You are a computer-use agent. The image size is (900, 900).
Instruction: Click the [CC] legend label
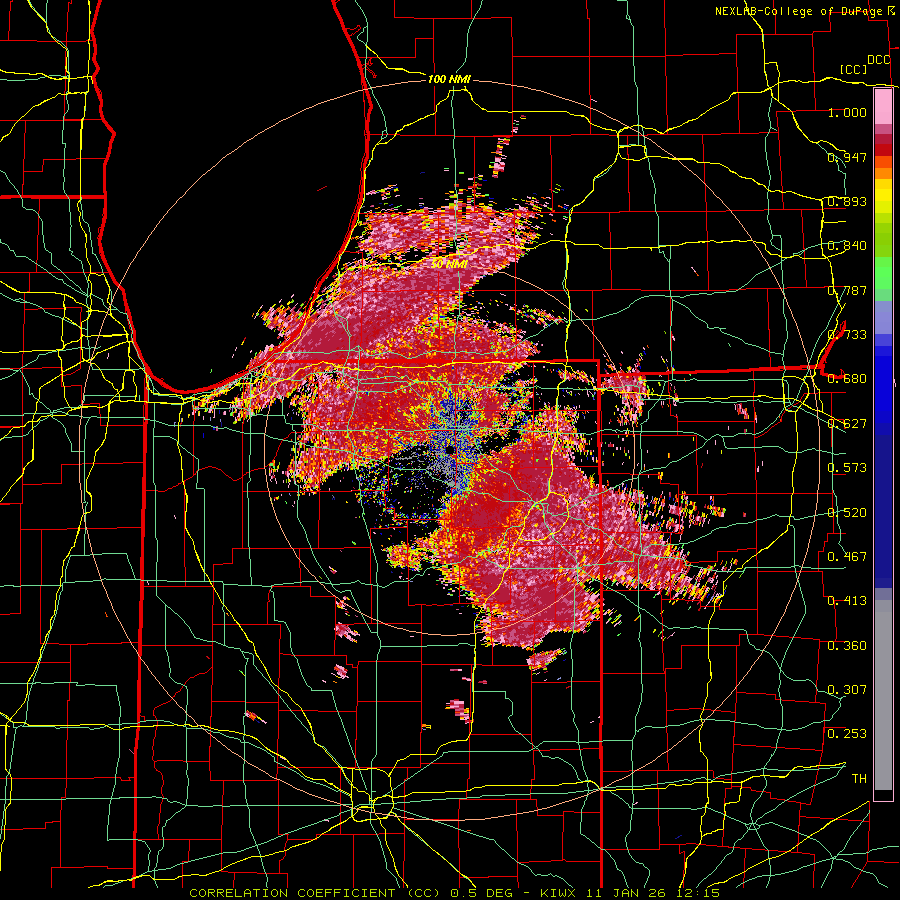853,69
